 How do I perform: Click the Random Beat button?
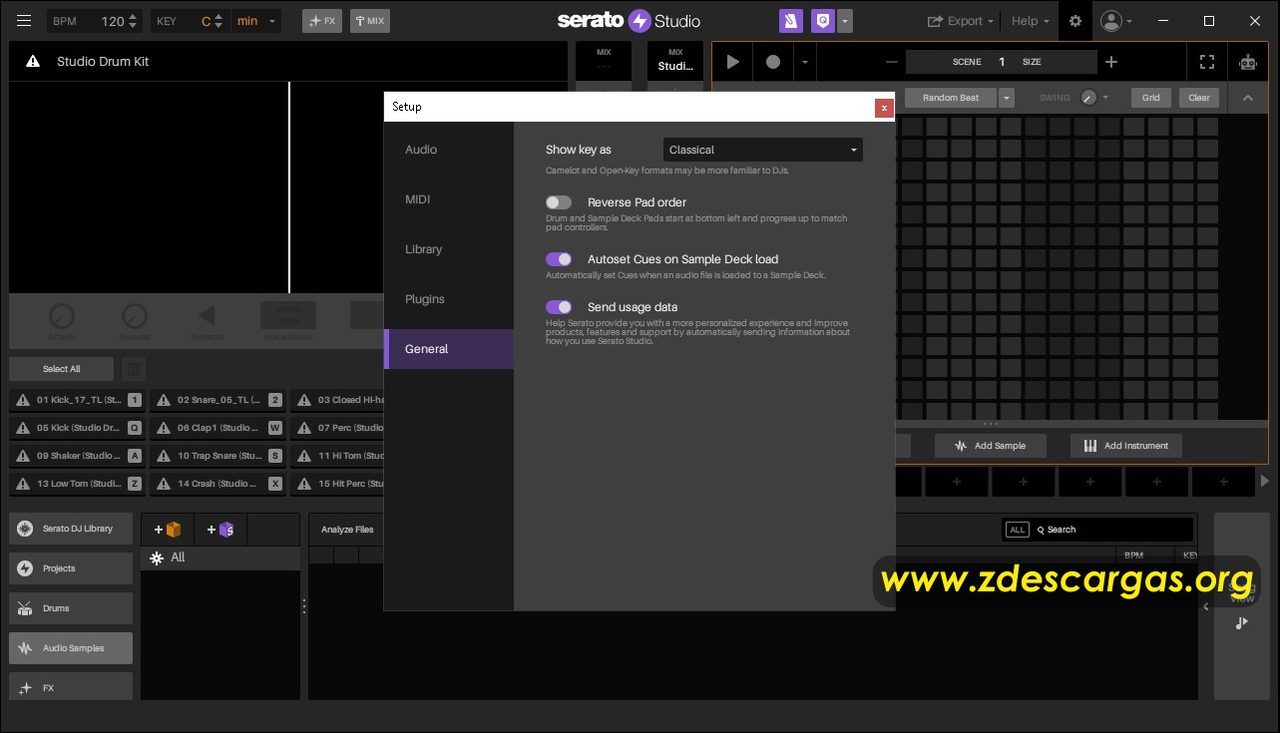(950, 98)
